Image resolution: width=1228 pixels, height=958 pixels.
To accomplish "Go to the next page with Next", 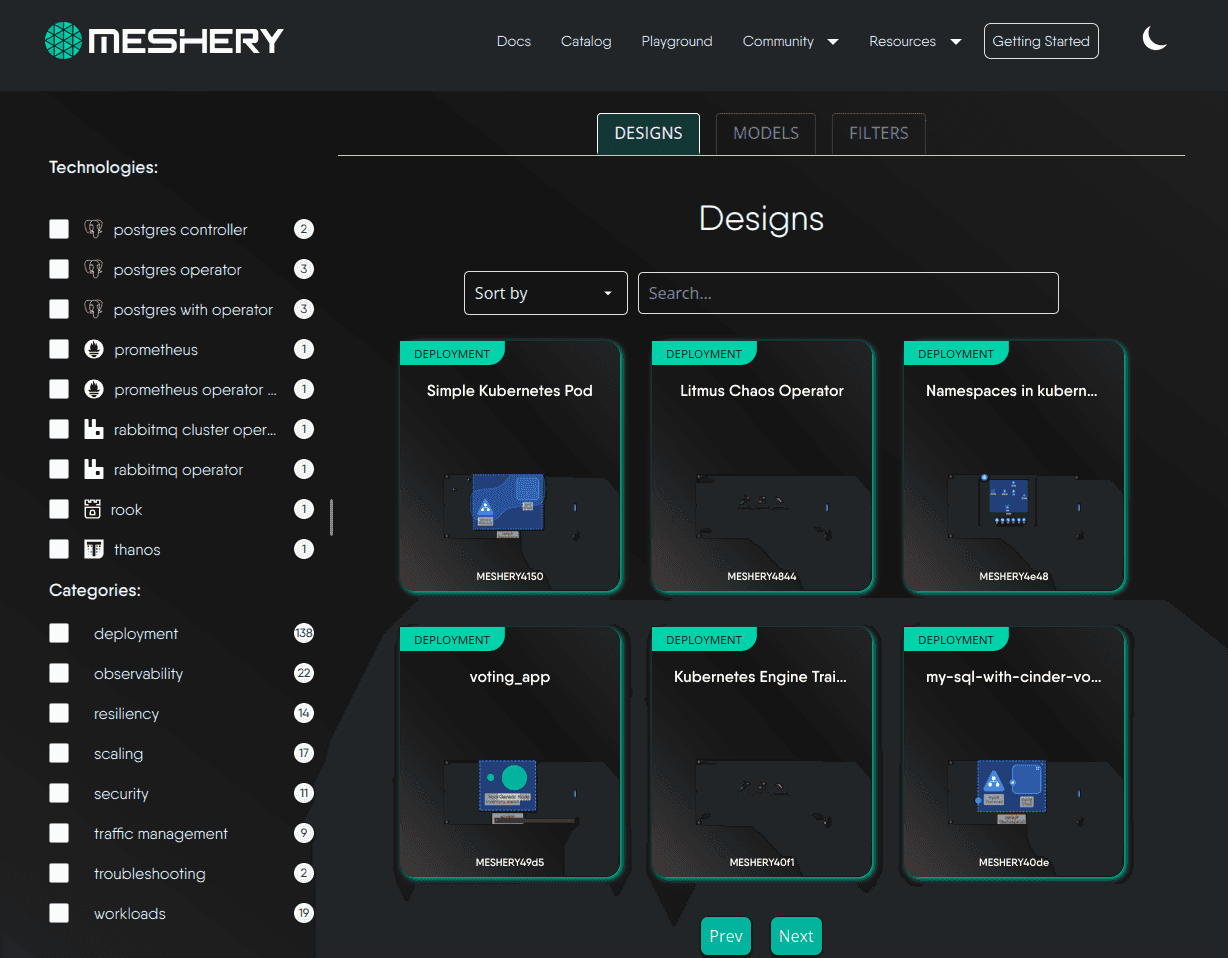I will (x=796, y=936).
